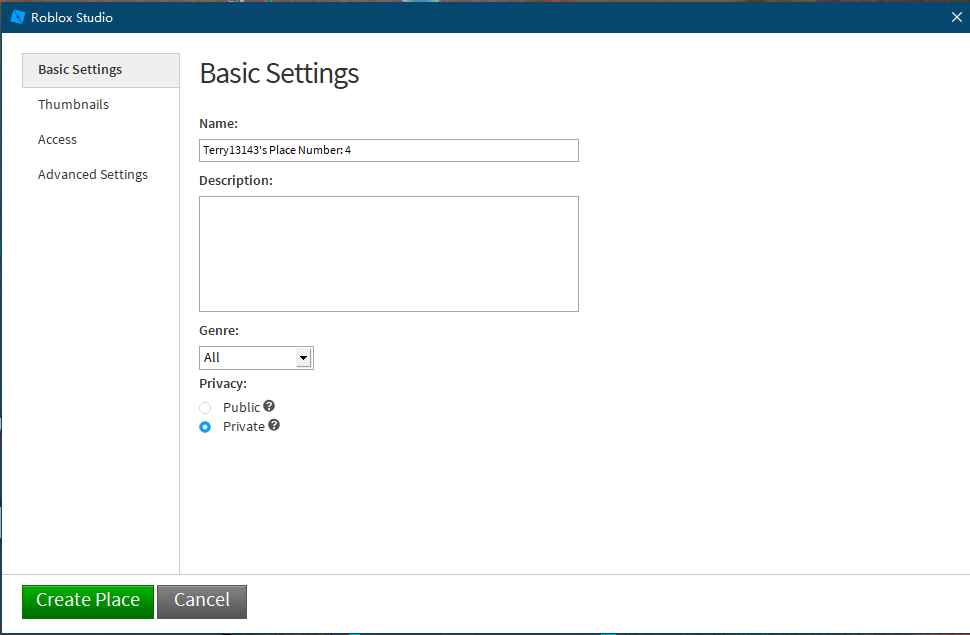
Task: Focus the Name text field
Action: [388, 151]
